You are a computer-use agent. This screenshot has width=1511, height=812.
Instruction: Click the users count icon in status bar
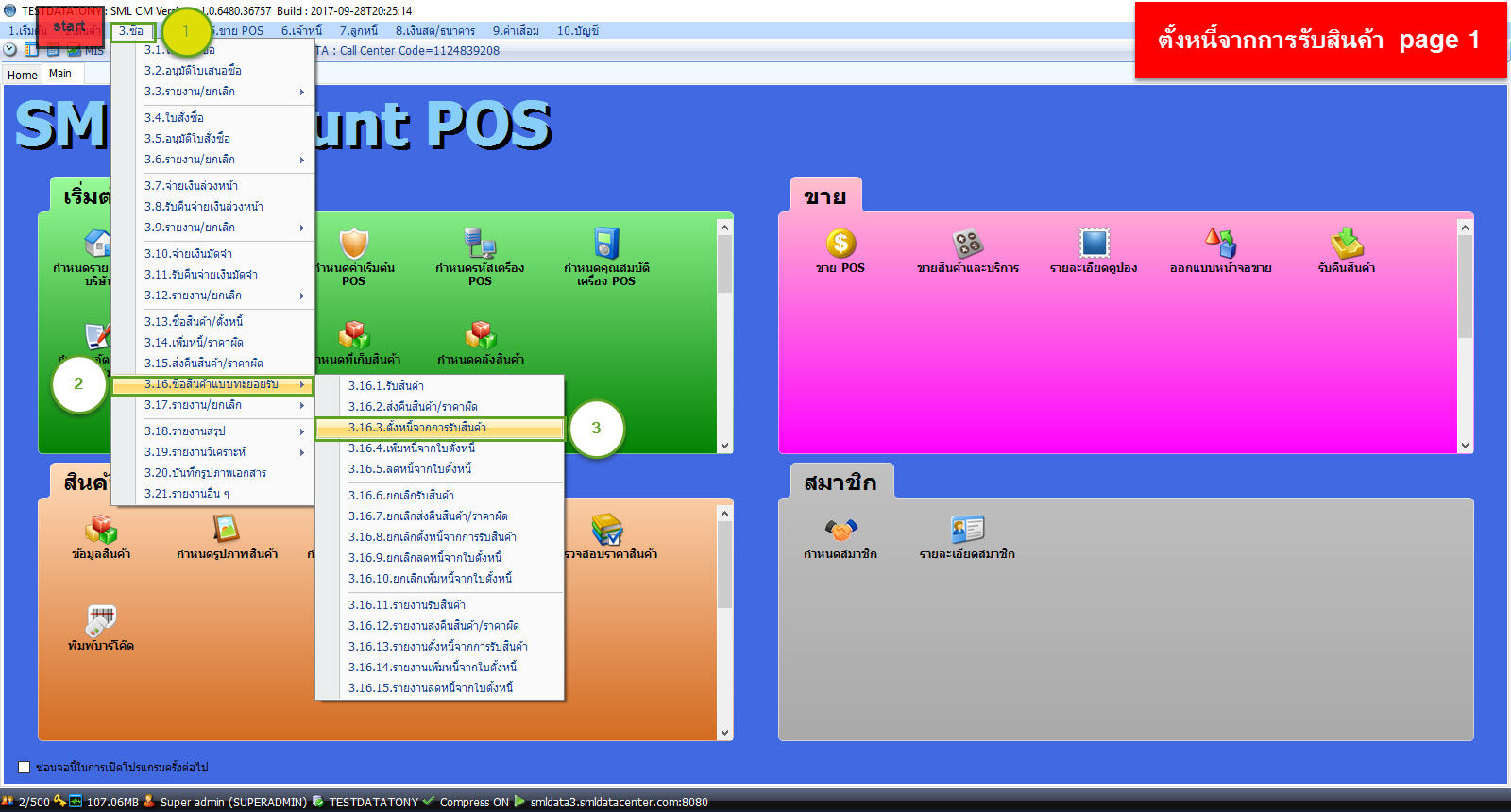pyautogui.click(x=8, y=802)
